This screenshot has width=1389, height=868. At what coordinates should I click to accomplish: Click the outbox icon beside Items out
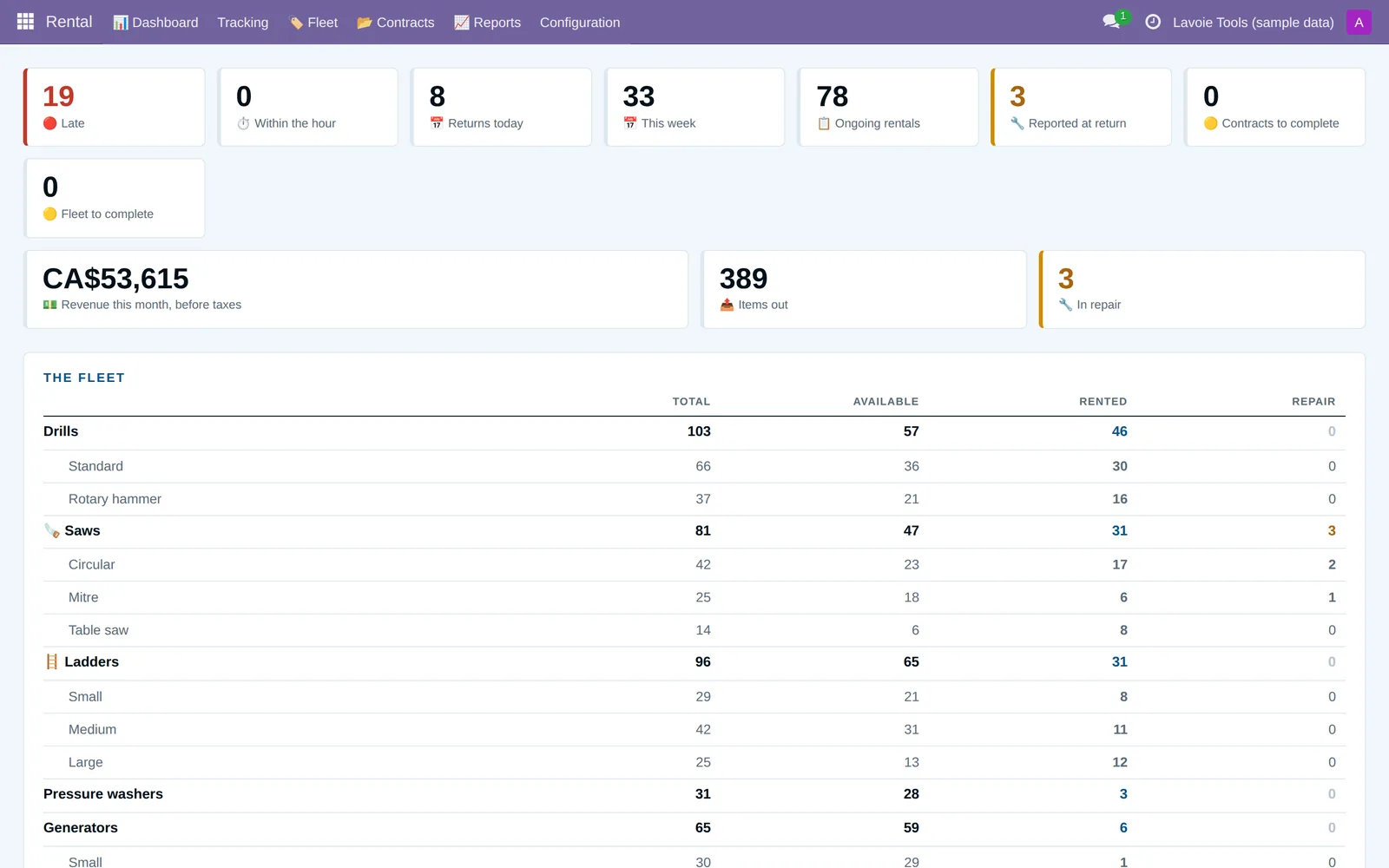(727, 305)
